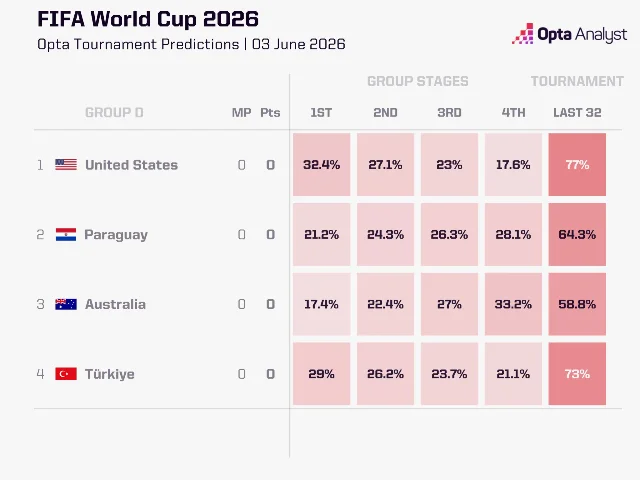Click Türkiye's 73% Last 32 cell
Screen dimensions: 640x480
[577, 373]
